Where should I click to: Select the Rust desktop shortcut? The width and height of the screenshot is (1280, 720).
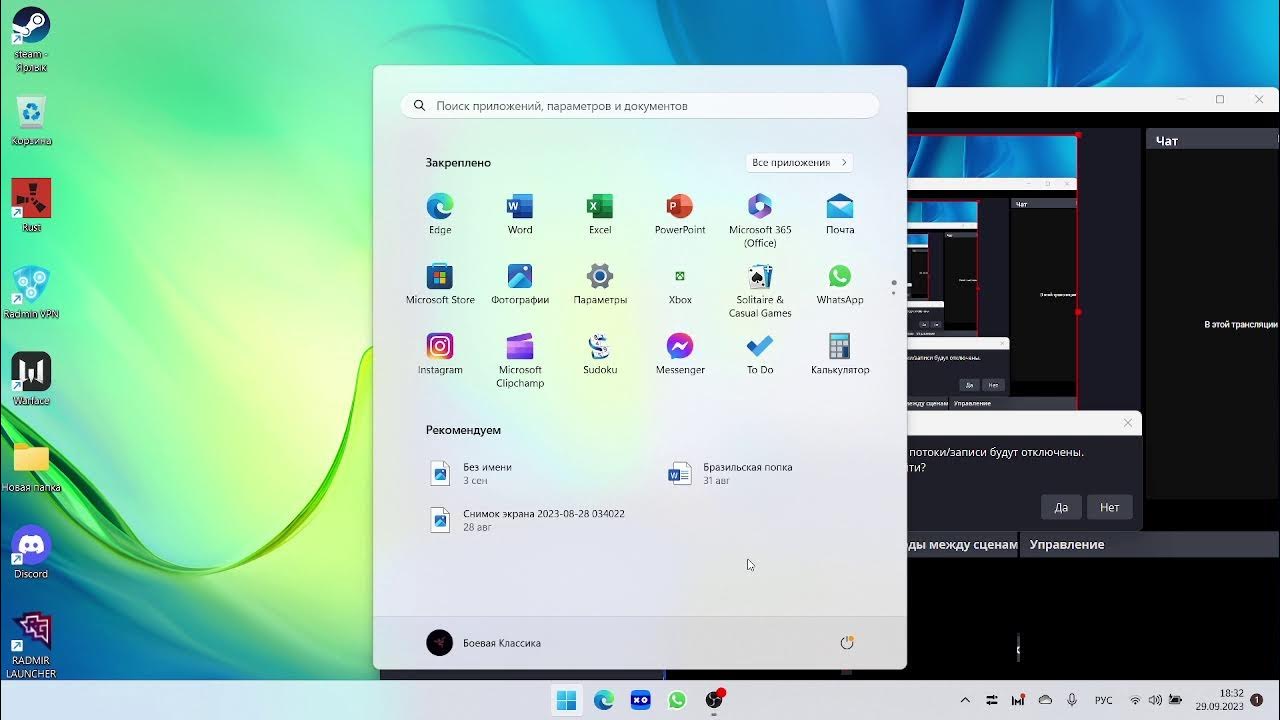pos(31,205)
